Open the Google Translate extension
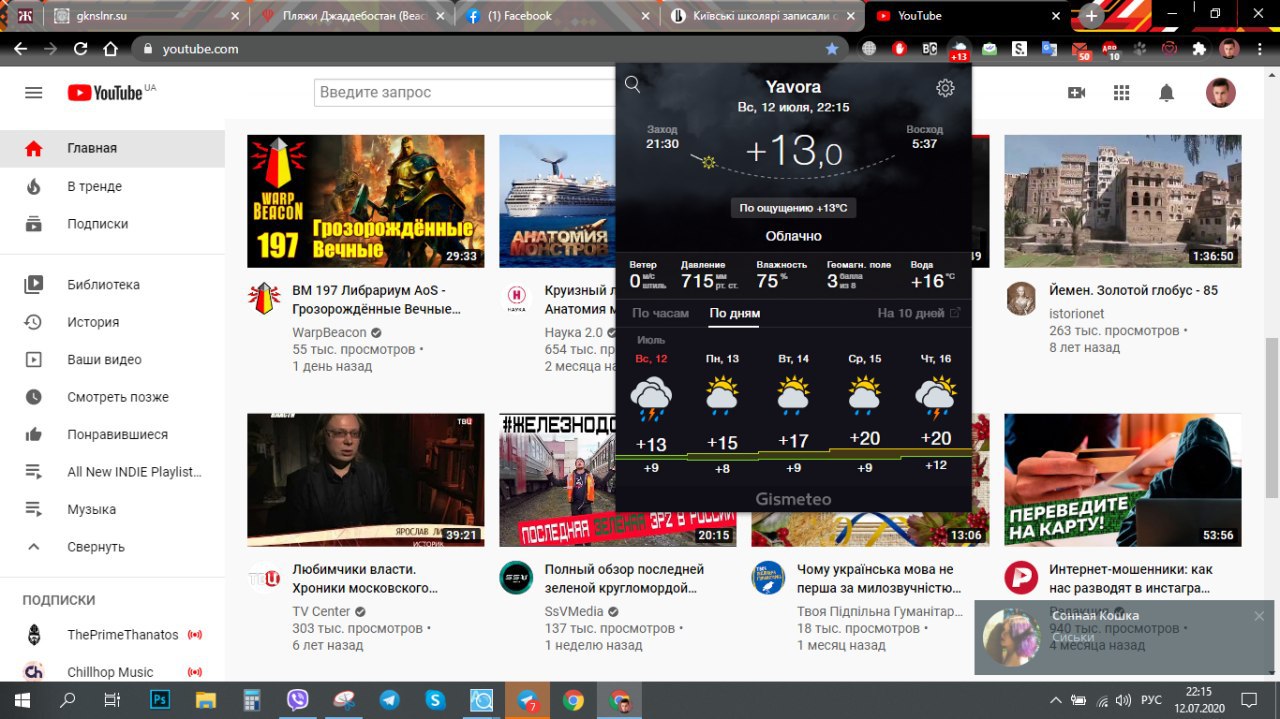This screenshot has height=719, width=1280. pyautogui.click(x=1049, y=48)
